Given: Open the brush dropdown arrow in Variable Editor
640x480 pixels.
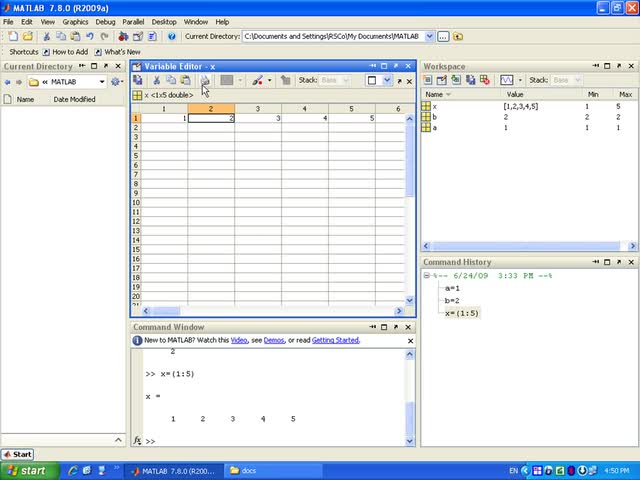Looking at the screenshot, I should click(x=269, y=80).
